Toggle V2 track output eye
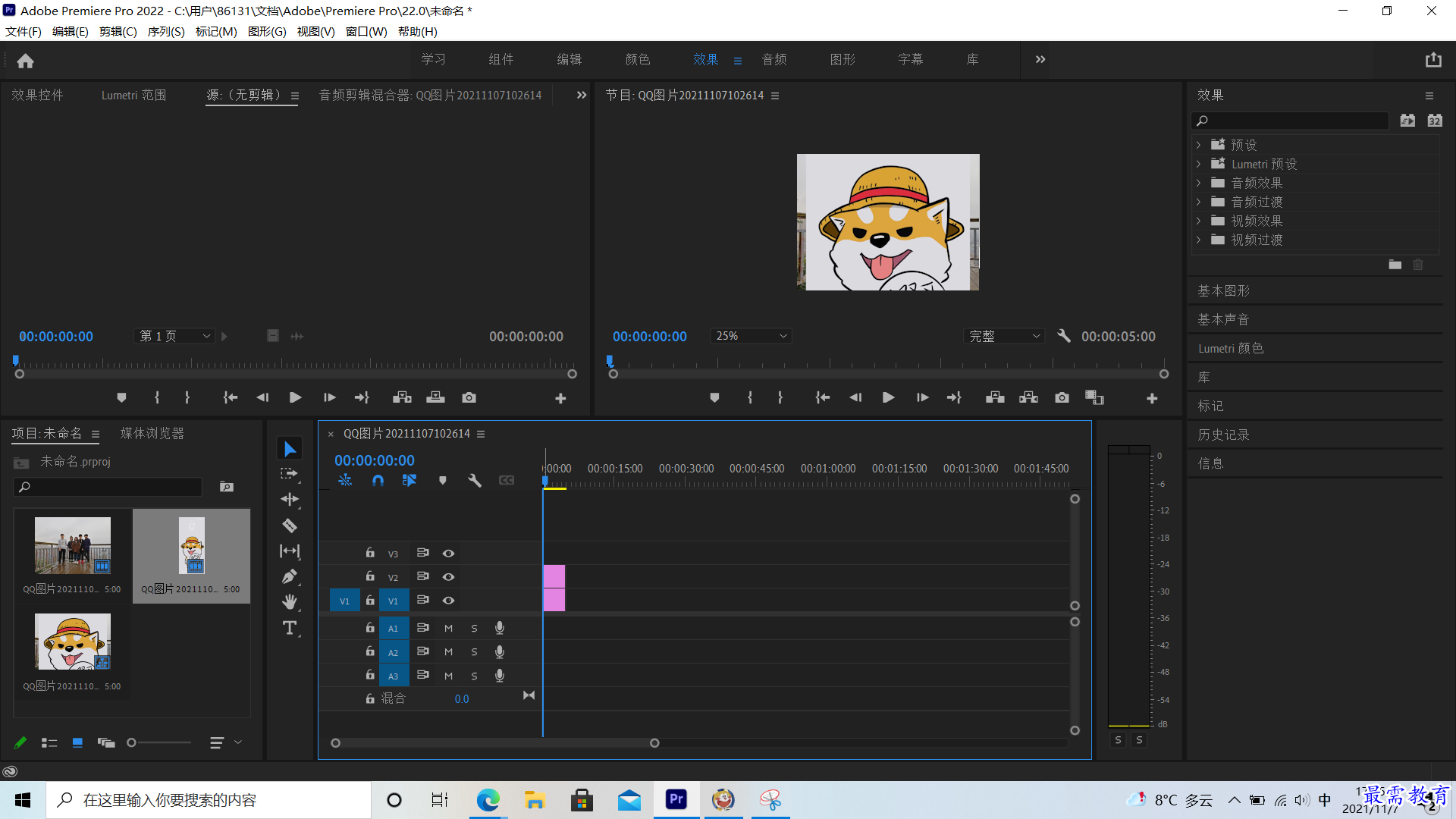Image resolution: width=1456 pixels, height=819 pixels. 448,577
